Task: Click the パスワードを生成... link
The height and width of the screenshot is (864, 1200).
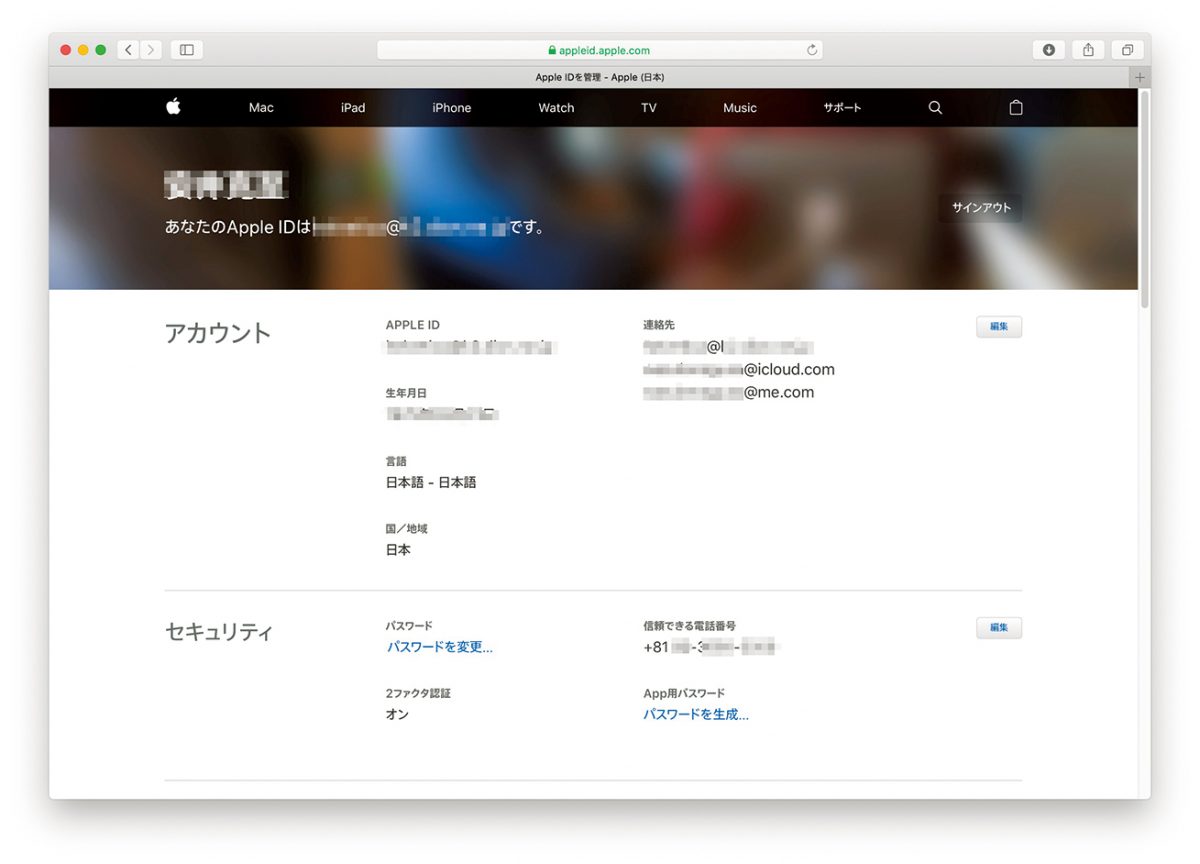Action: tap(696, 714)
